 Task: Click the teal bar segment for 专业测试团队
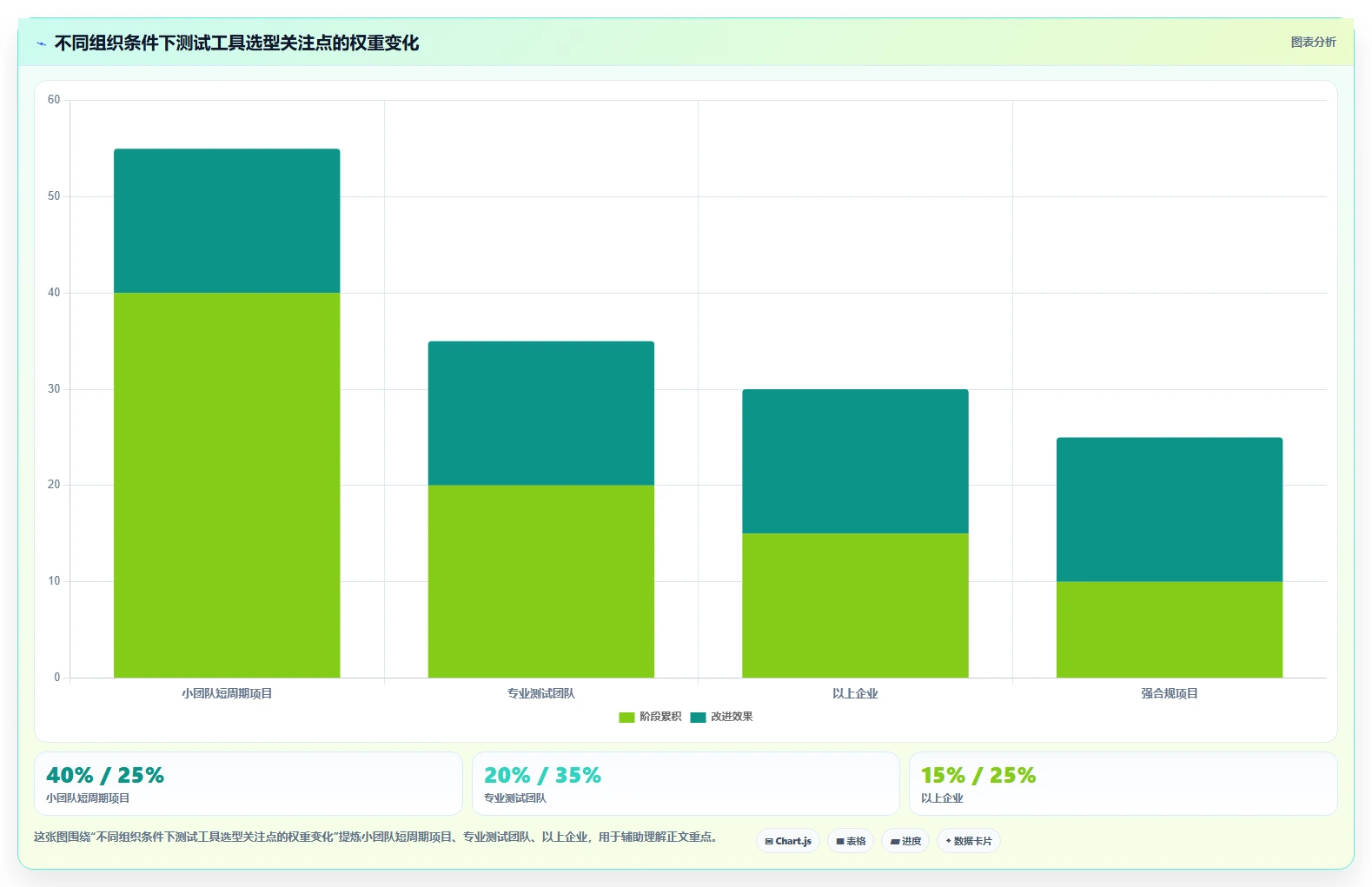pyautogui.click(x=541, y=413)
